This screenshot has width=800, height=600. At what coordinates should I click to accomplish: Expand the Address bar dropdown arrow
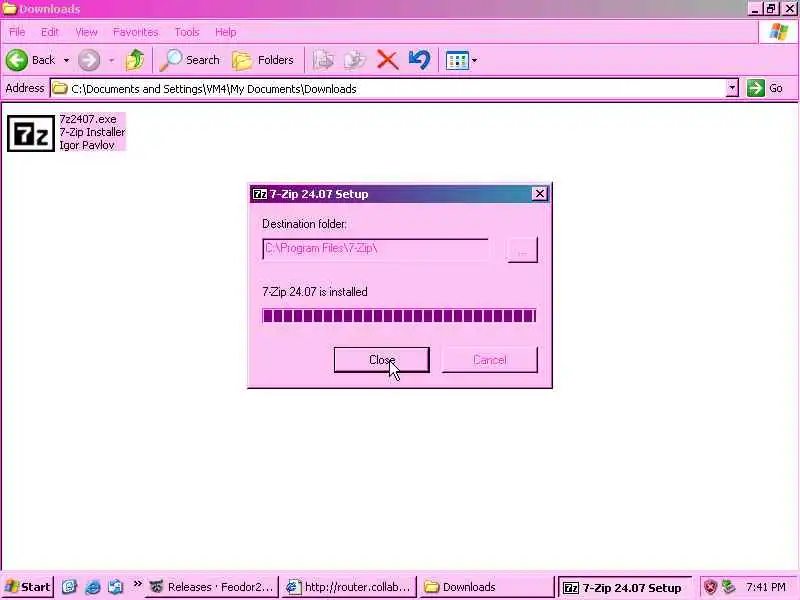732,89
